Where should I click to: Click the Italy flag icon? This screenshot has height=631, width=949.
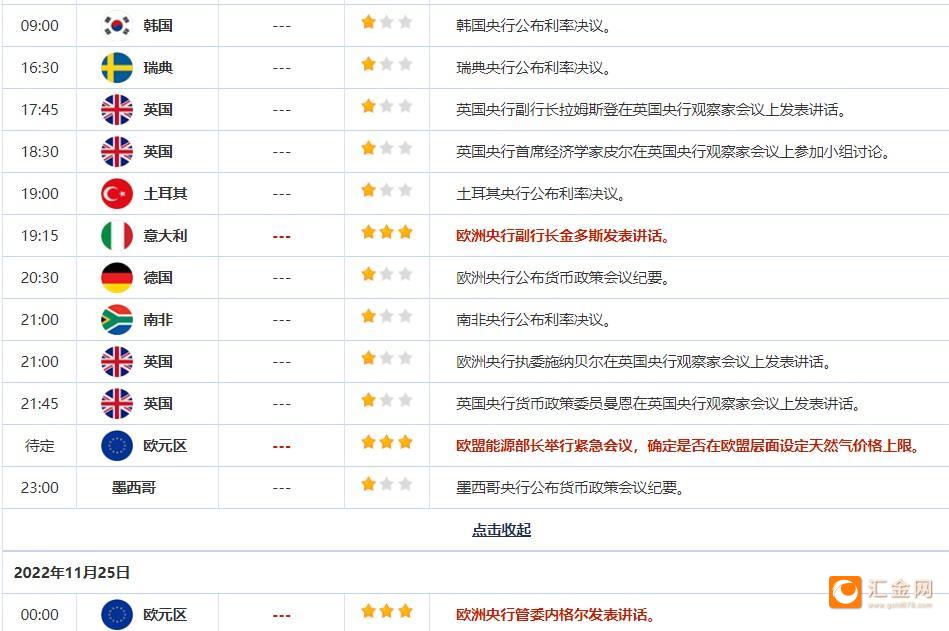pos(116,235)
